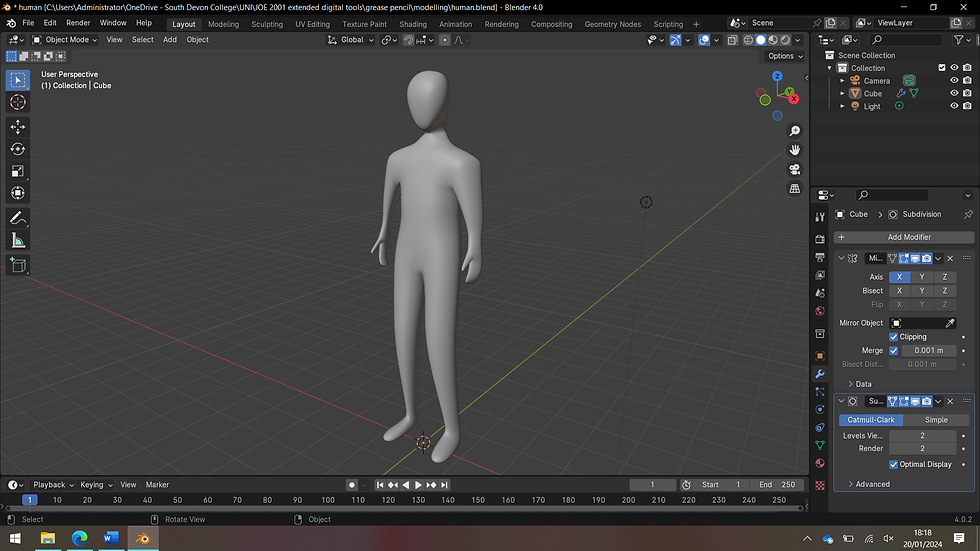Open the File menu

coord(28,22)
